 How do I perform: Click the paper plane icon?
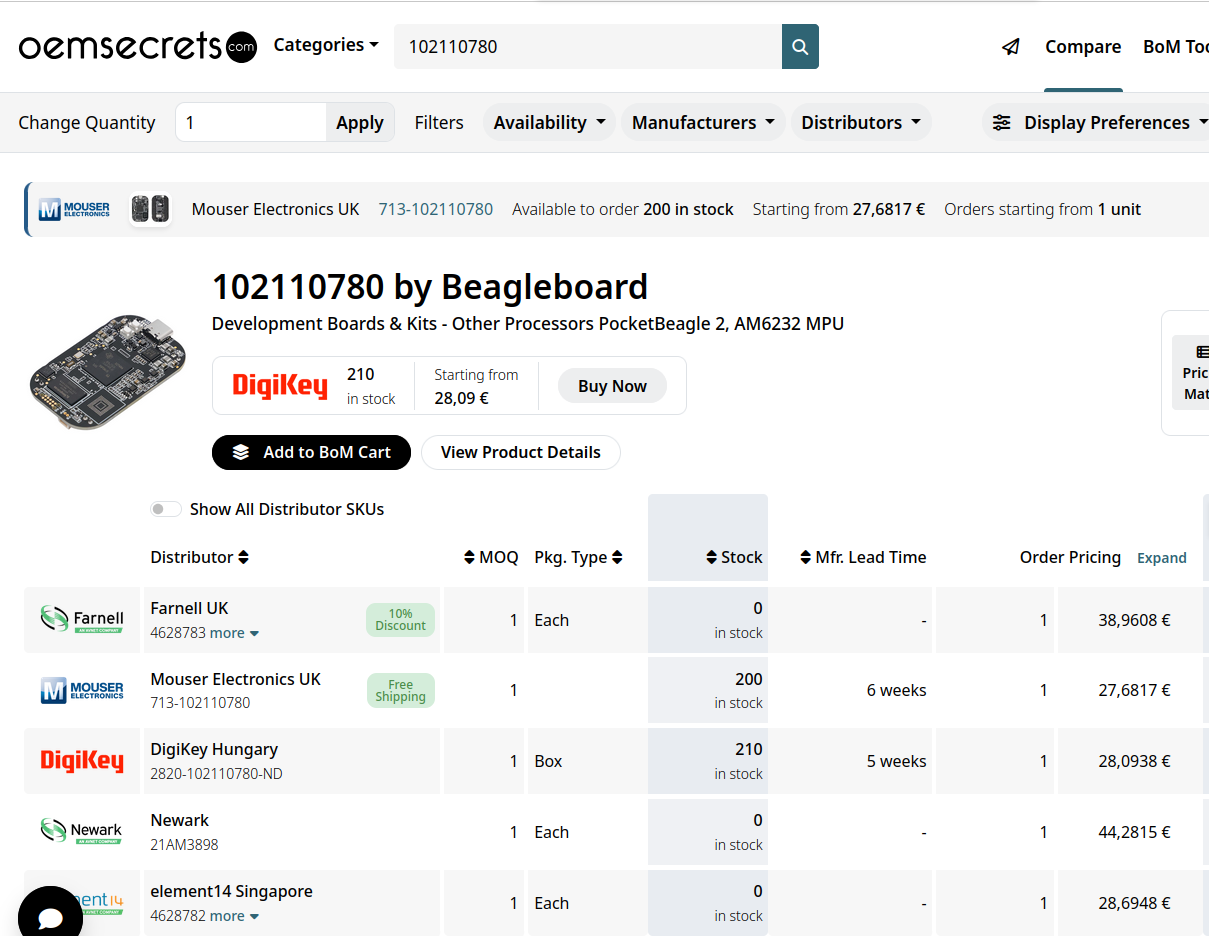tap(1011, 47)
